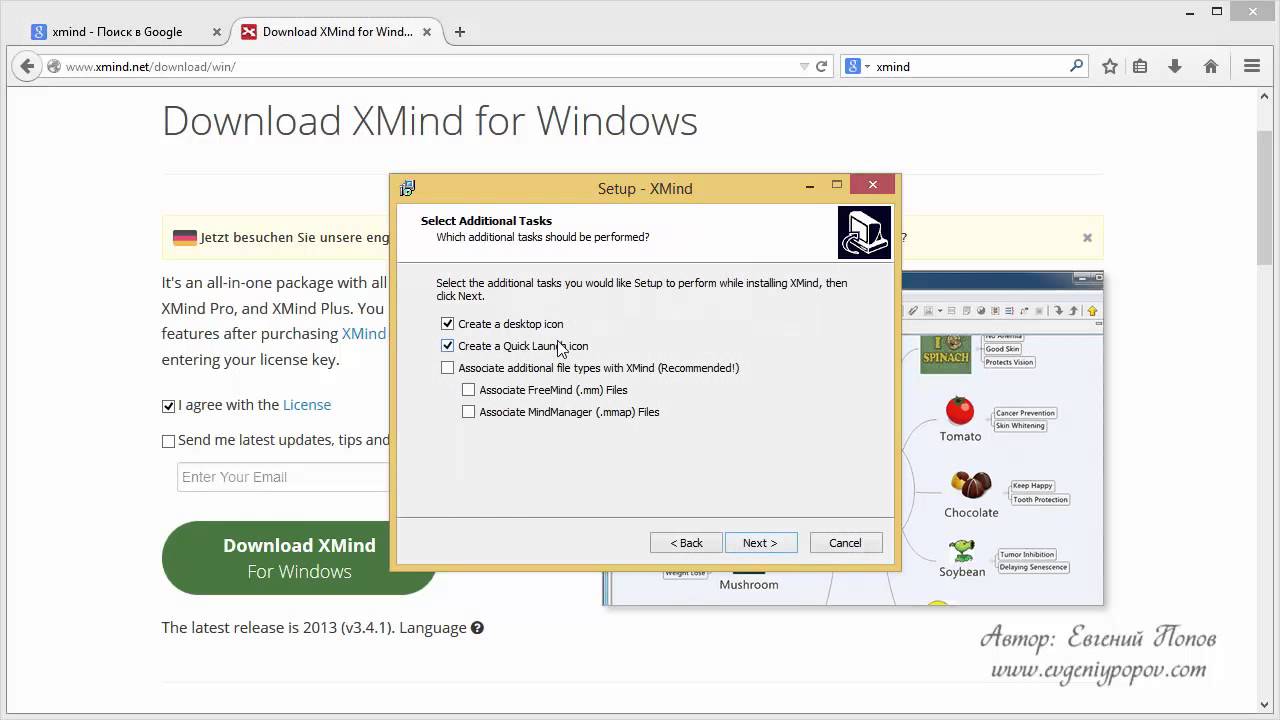Close the Setup - XMind dialog with red X
Image resolution: width=1280 pixels, height=720 pixels.
[x=872, y=185]
